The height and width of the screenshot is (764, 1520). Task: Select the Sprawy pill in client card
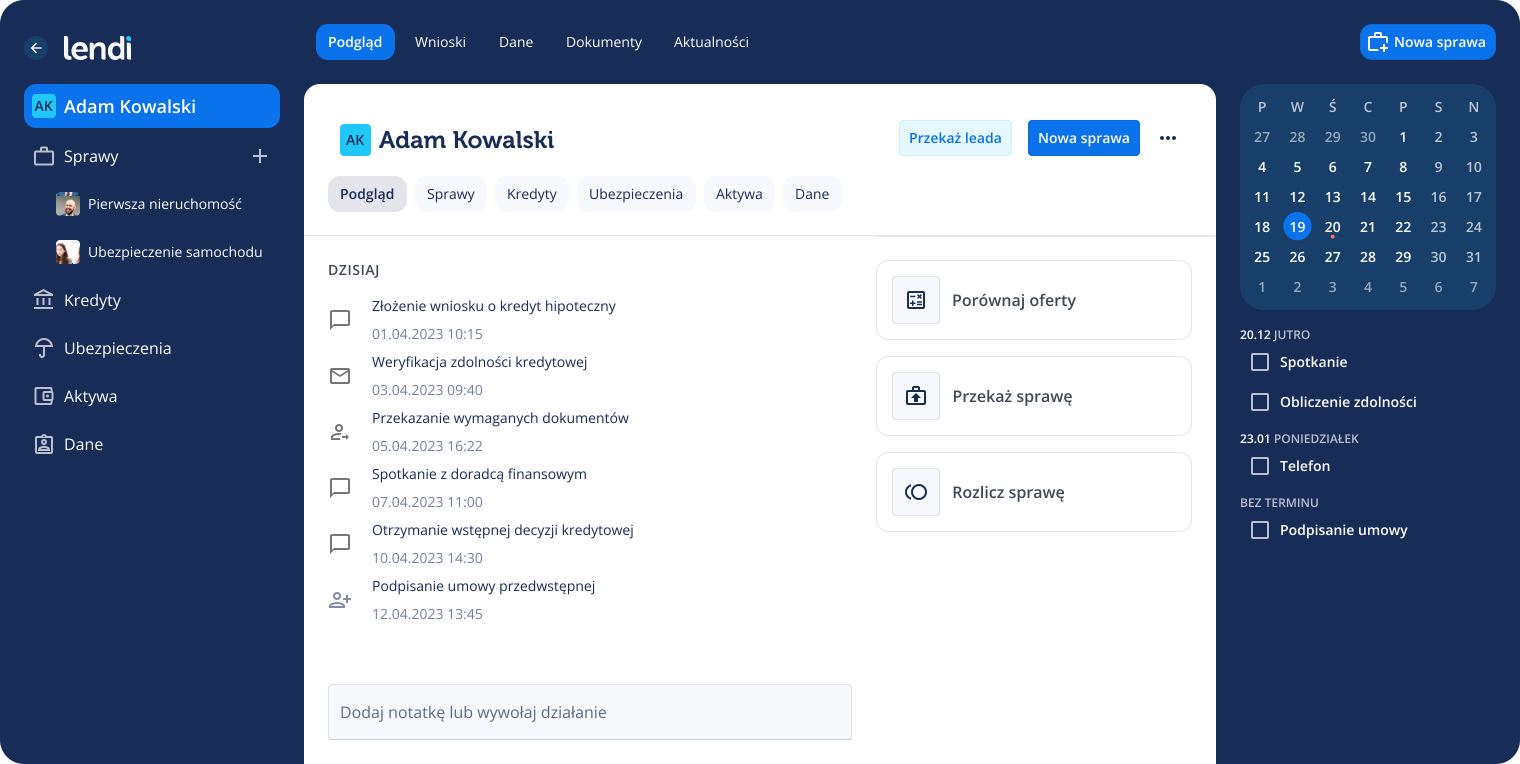pos(451,194)
